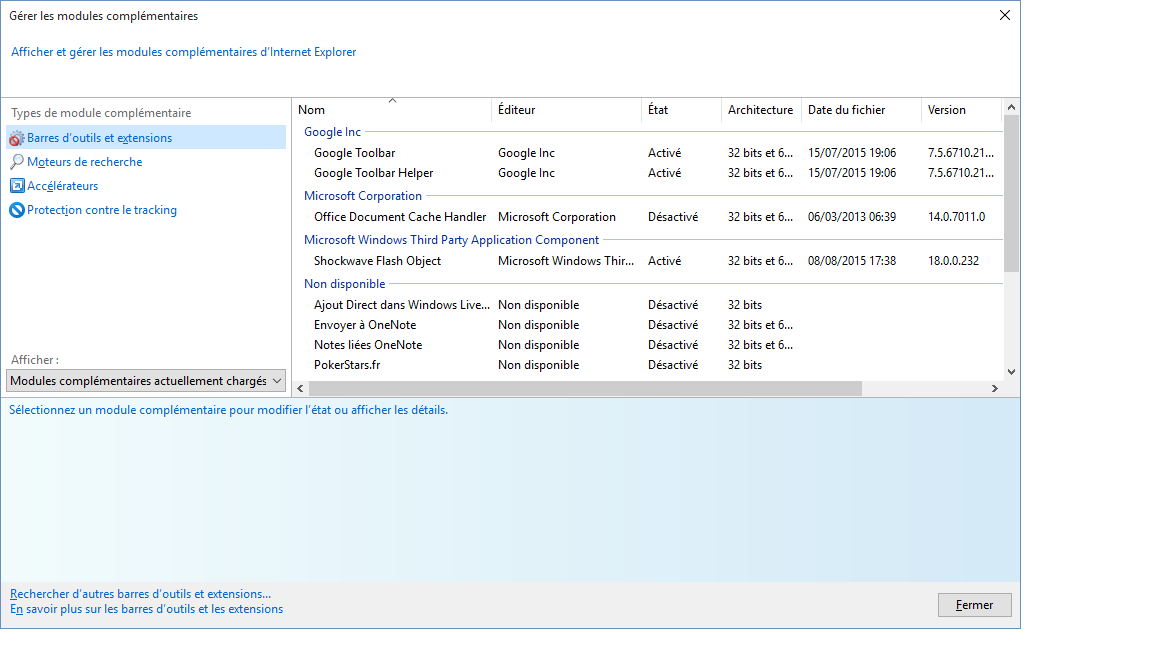Select the Shockwave Flash Object add-on
1152x648 pixels.
click(649, 262)
